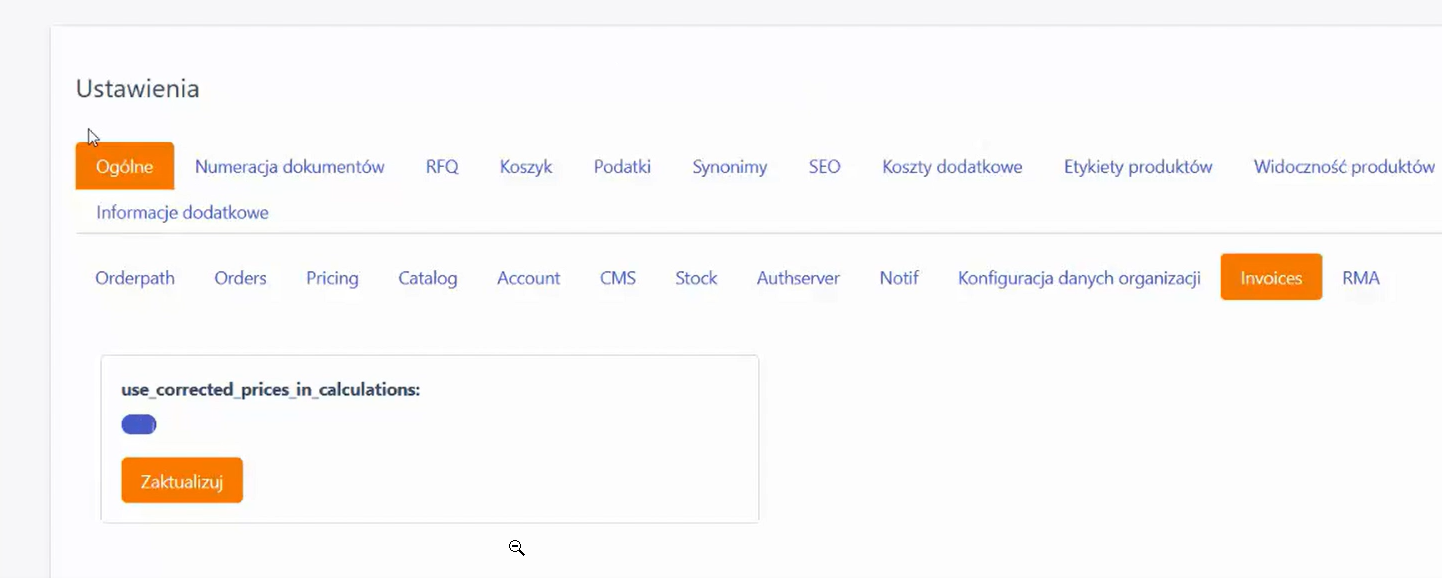Open the Synonimy tab
1442x578 pixels.
(730, 166)
